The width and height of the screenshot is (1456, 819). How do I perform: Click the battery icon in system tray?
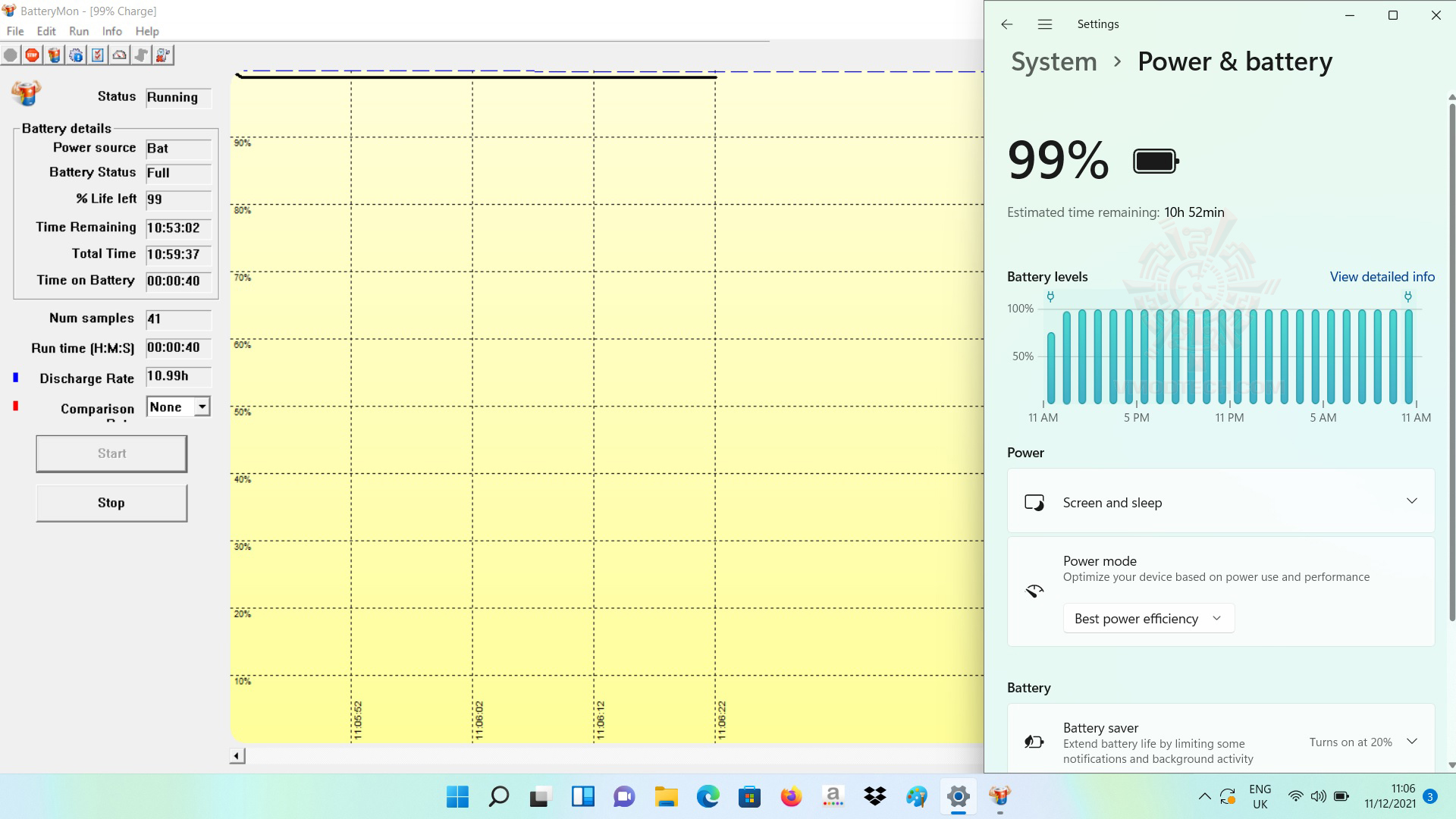click(1341, 796)
